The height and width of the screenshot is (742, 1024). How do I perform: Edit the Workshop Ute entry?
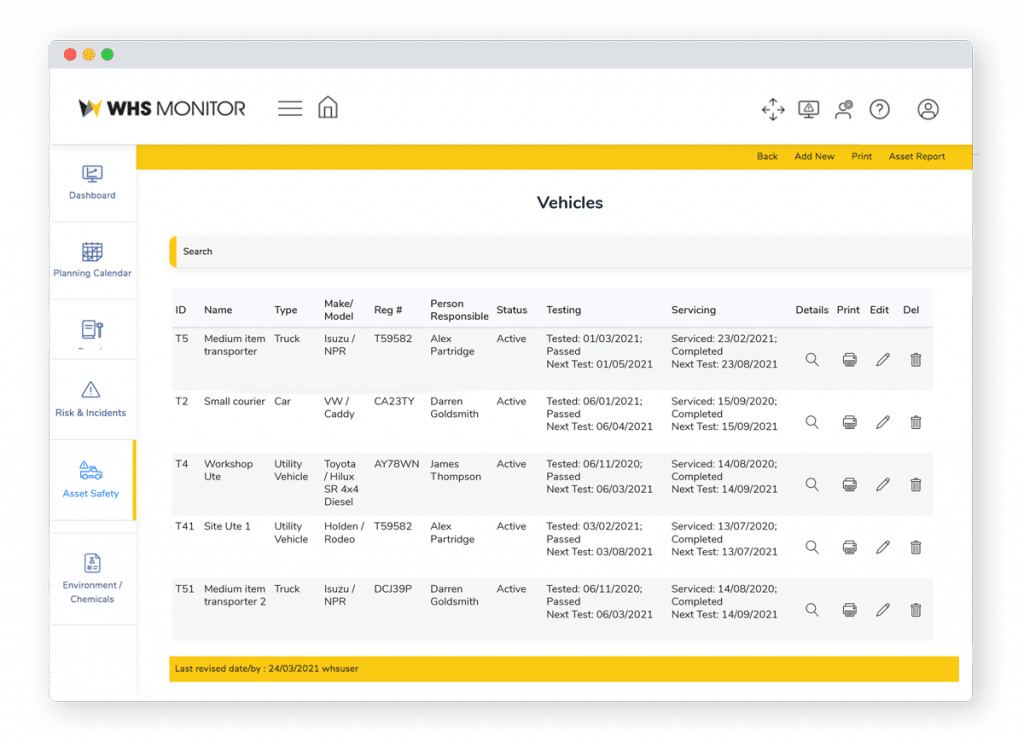point(882,484)
